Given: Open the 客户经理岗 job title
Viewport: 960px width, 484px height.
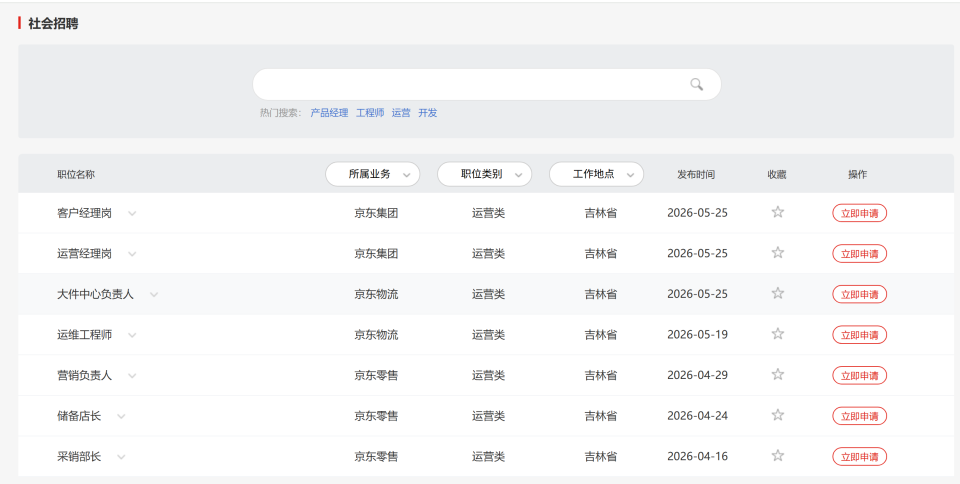Looking at the screenshot, I should coord(84,213).
